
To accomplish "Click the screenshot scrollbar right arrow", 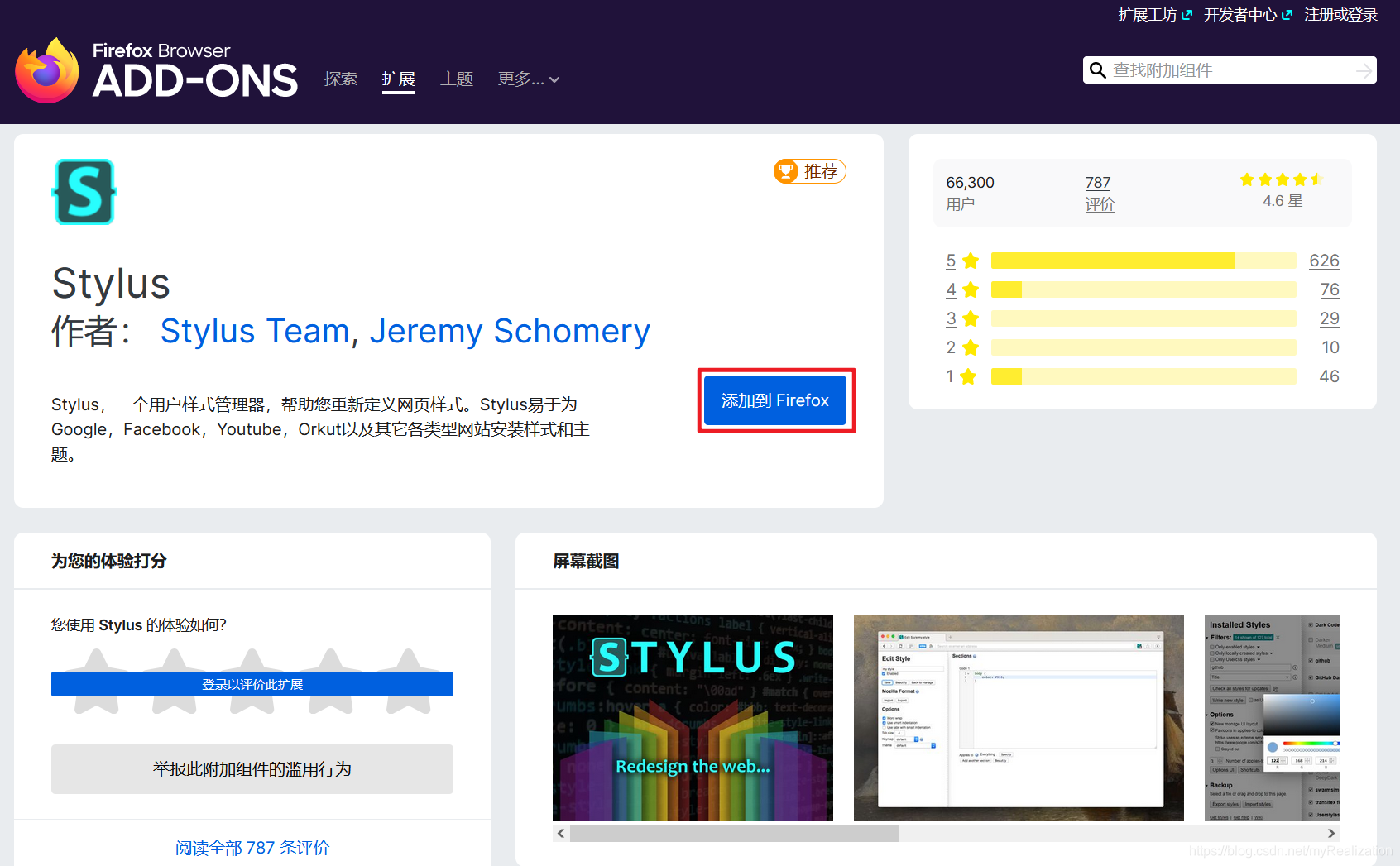I will pos(1330,833).
